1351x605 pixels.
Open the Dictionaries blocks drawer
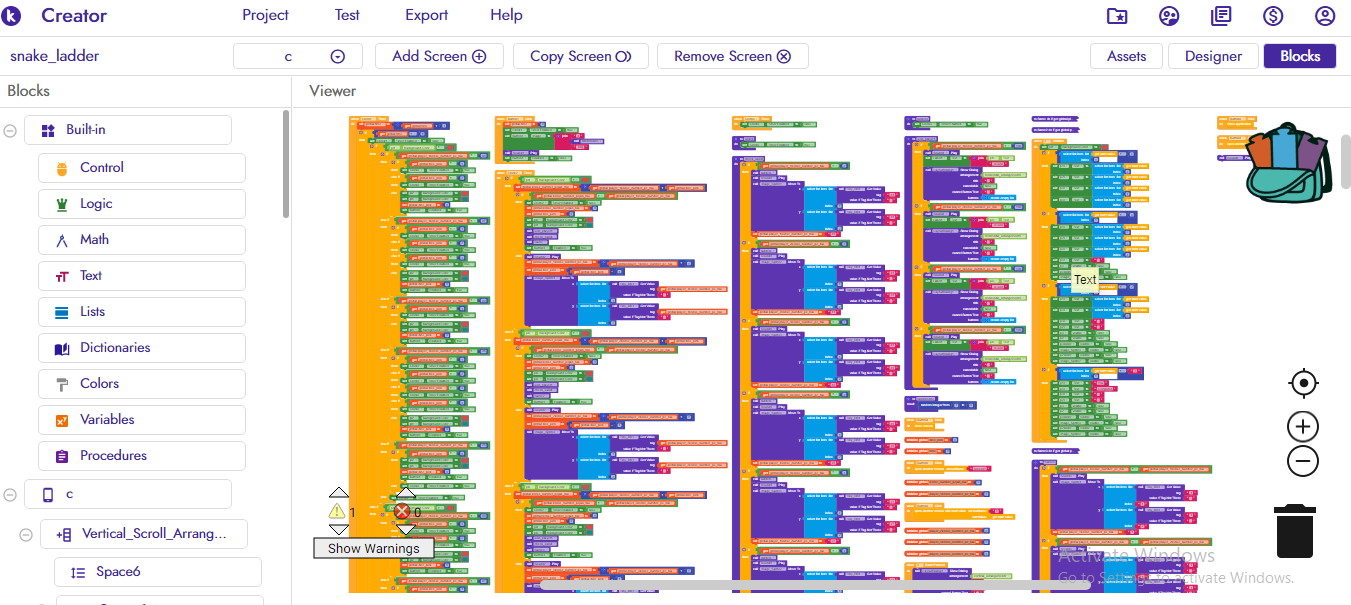coord(142,347)
